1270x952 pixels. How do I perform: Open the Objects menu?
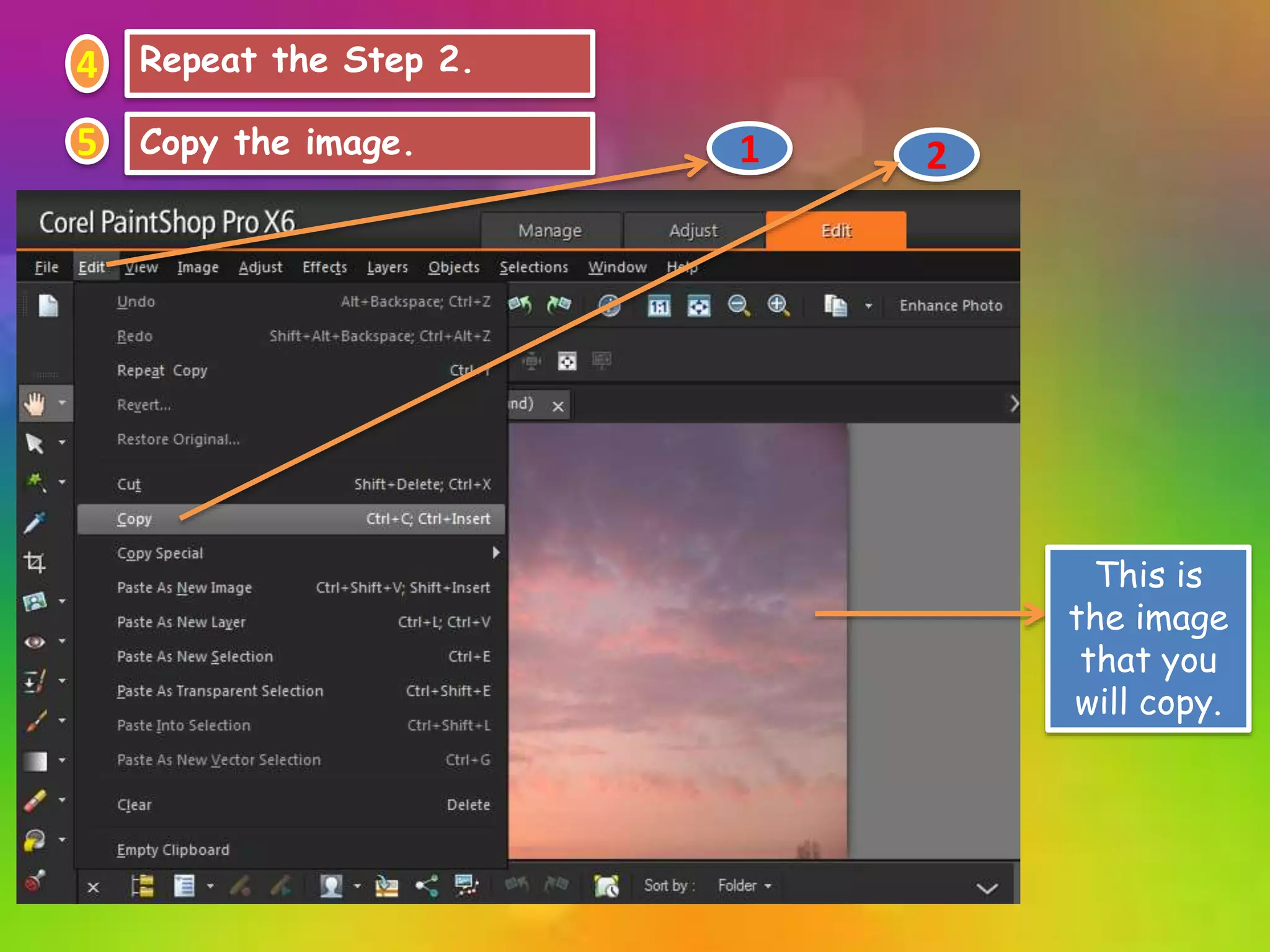click(454, 267)
